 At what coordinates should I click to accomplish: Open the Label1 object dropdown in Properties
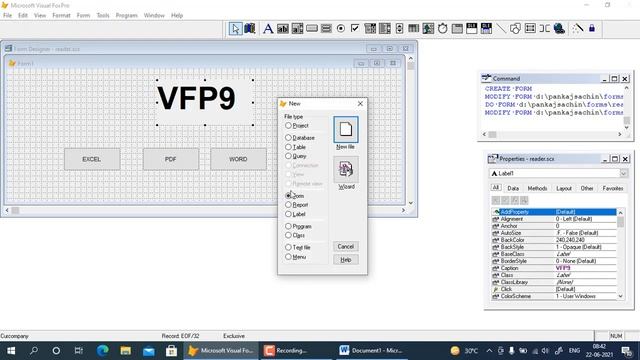(623, 173)
